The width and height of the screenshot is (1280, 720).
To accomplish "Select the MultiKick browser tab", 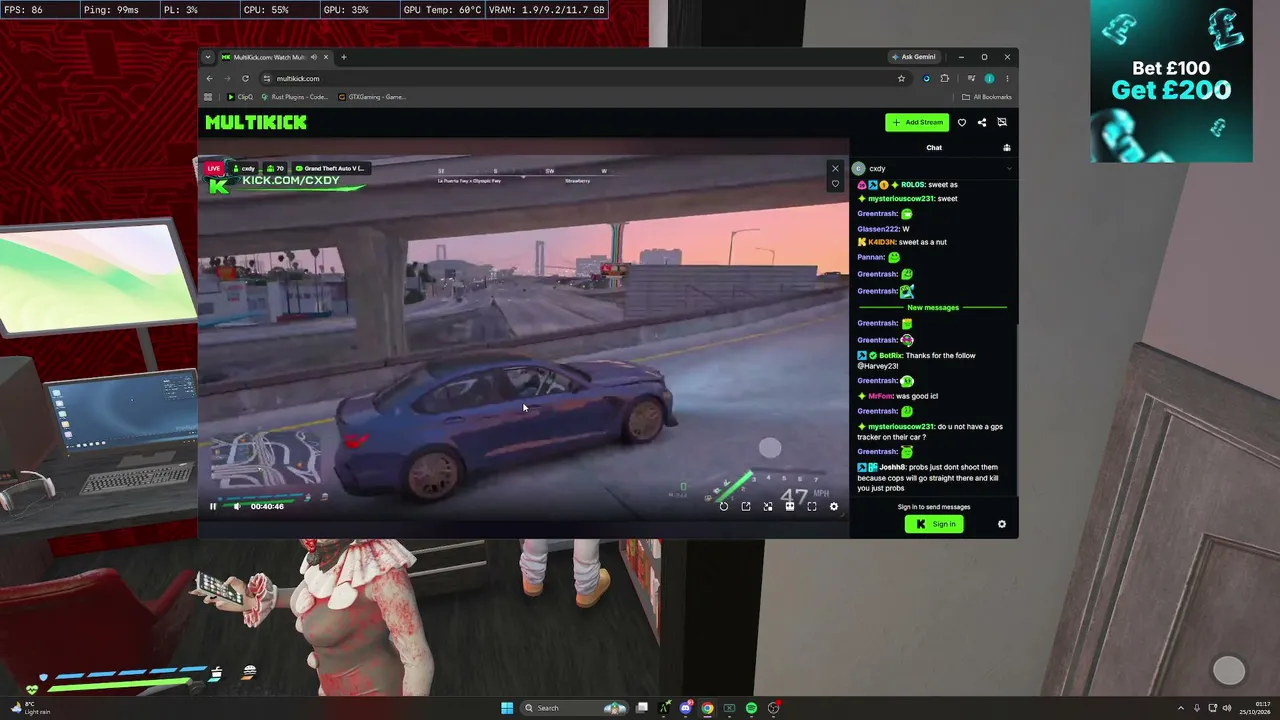I will [x=274, y=57].
